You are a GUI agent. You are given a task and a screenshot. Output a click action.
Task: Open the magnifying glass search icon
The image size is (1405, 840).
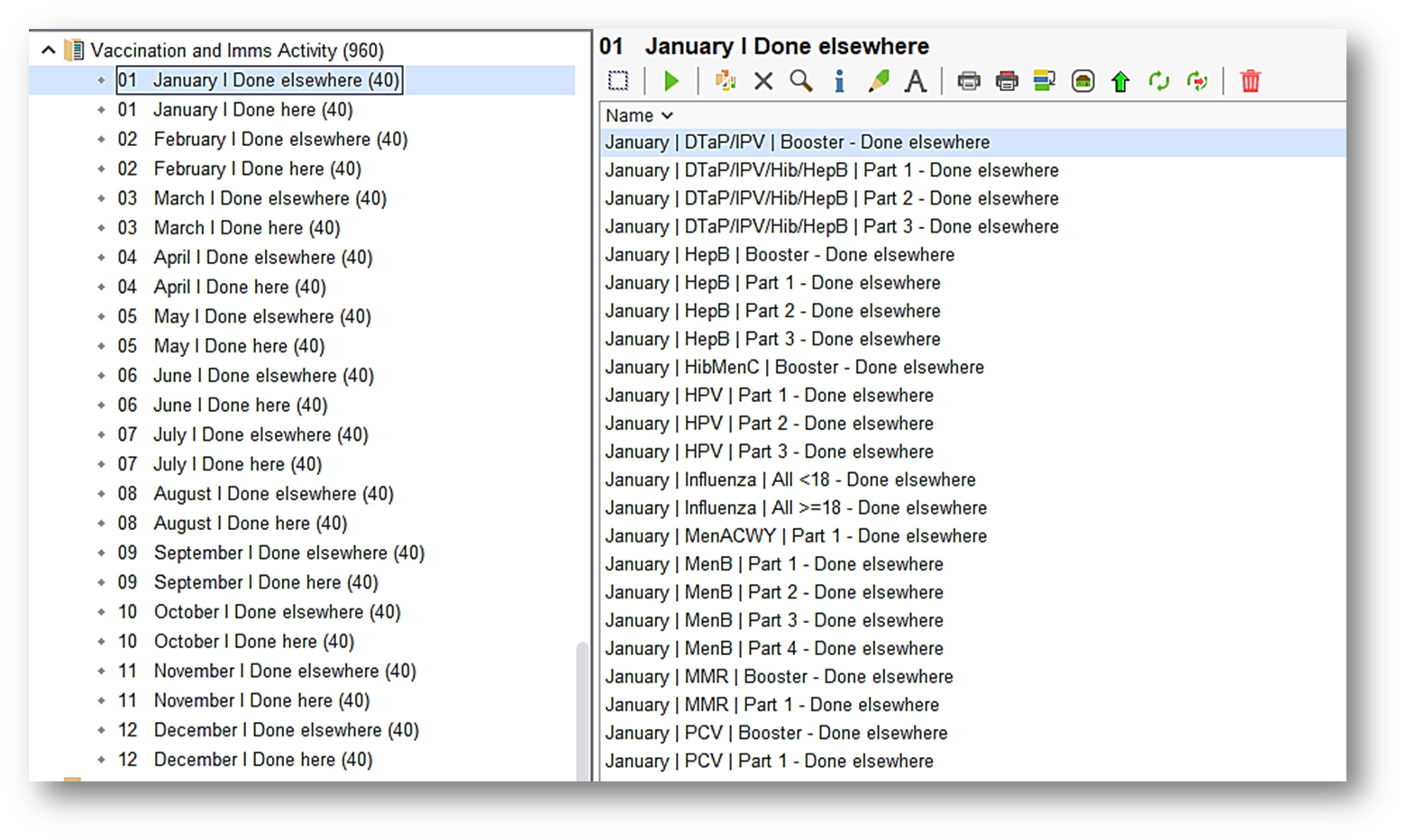pos(801,81)
